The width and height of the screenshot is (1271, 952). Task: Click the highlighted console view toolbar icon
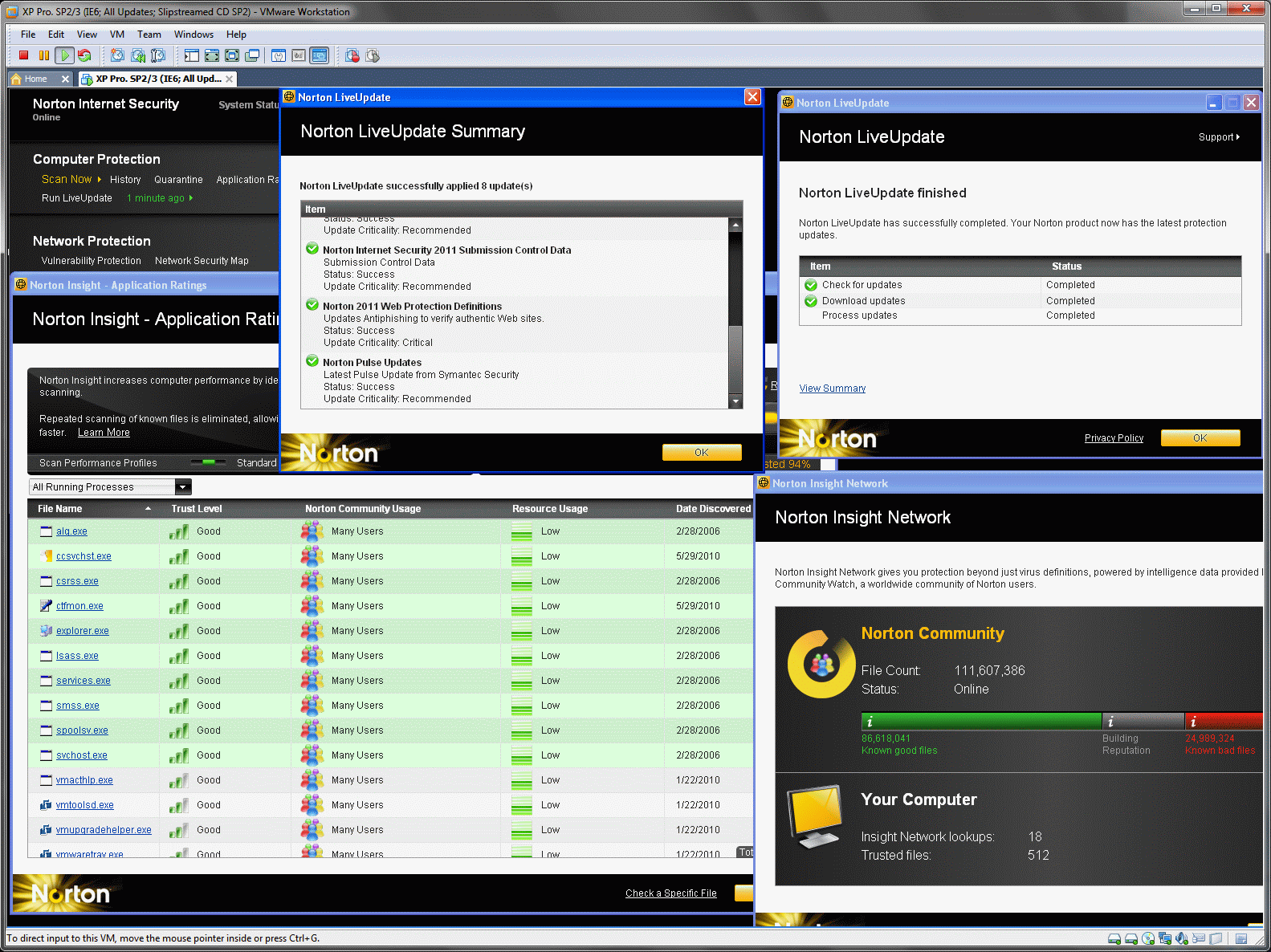[x=320, y=55]
